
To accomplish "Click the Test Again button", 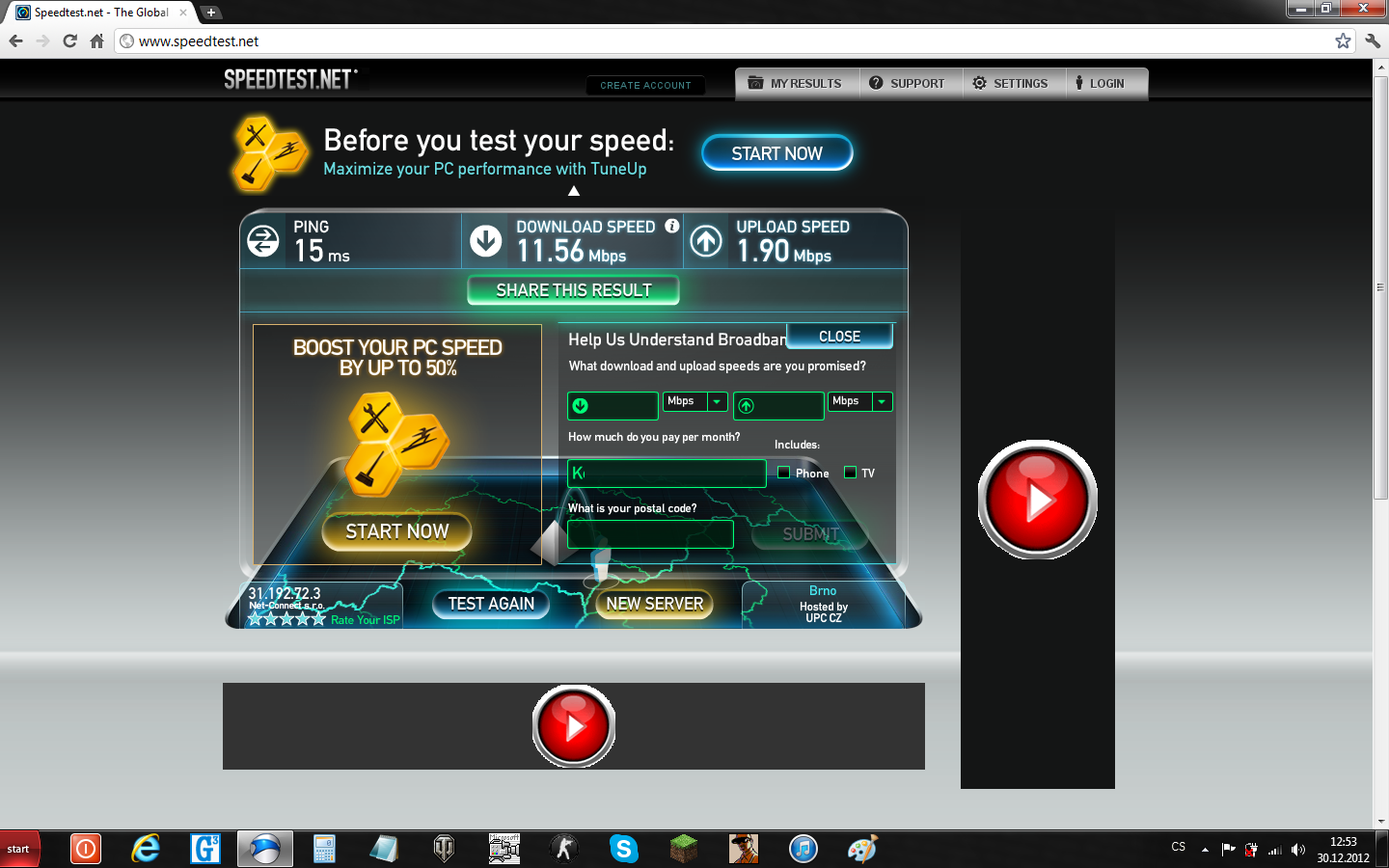I will (x=491, y=604).
